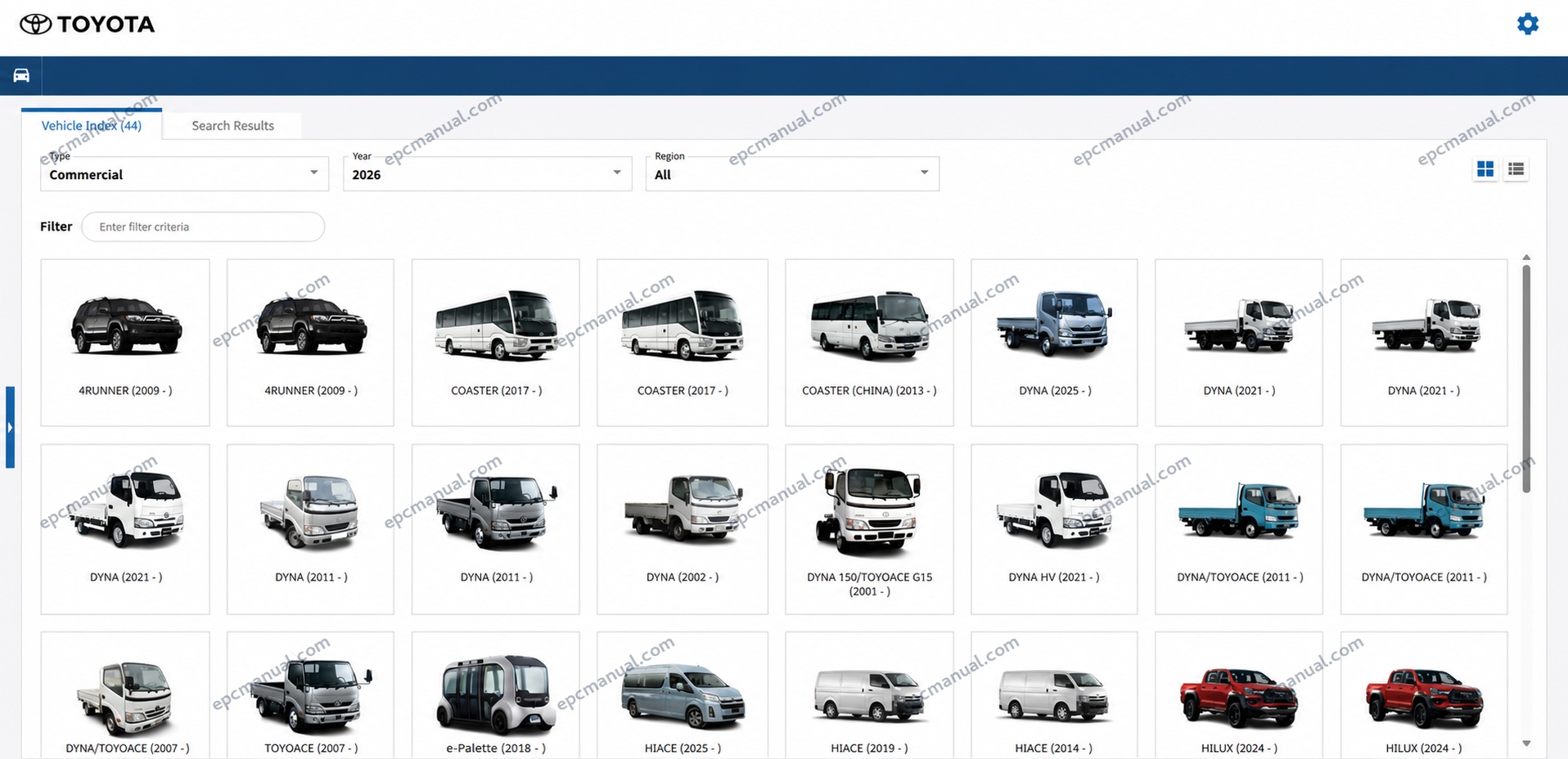Switch to the Search Results tab
This screenshot has height=759, width=1568.
[232, 125]
